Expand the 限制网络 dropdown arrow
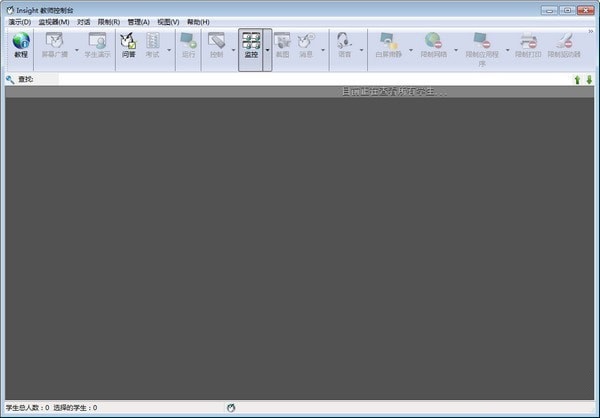The image size is (600, 418). point(456,50)
